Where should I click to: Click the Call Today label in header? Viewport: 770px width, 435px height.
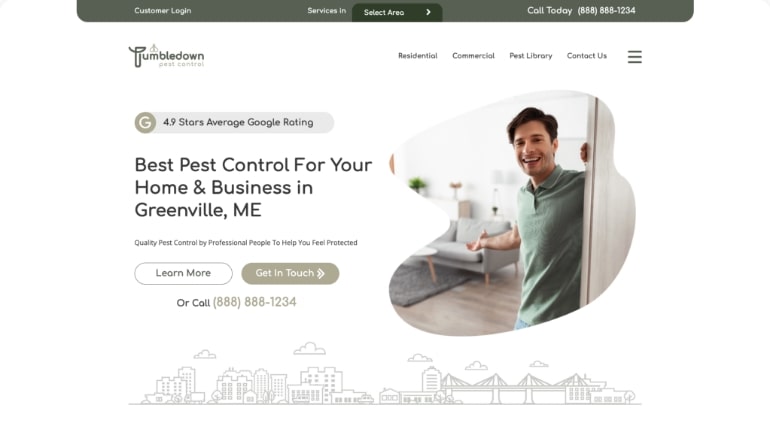coord(550,10)
